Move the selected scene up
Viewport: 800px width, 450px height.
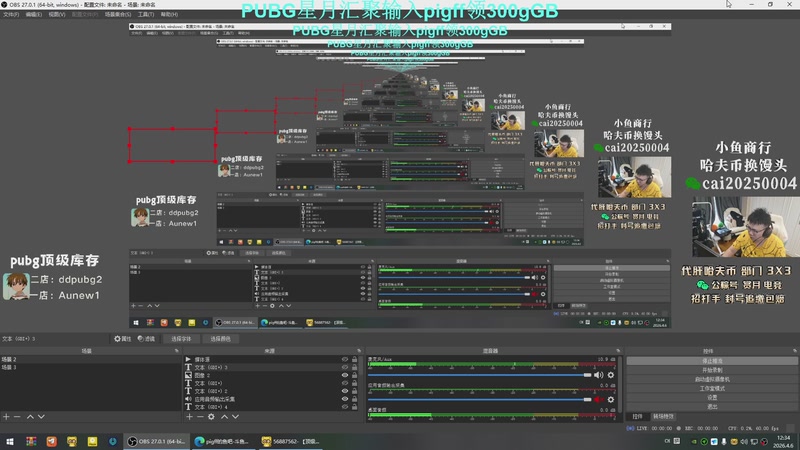30,417
